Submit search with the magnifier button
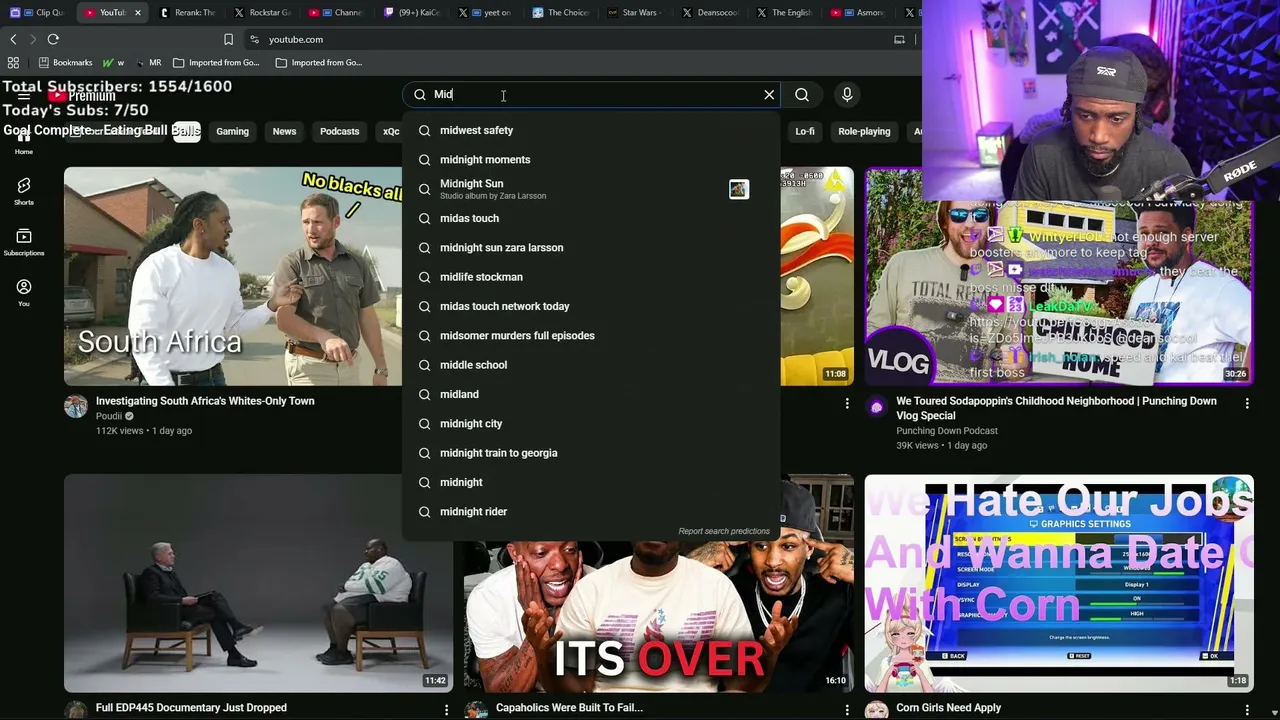 [x=802, y=95]
